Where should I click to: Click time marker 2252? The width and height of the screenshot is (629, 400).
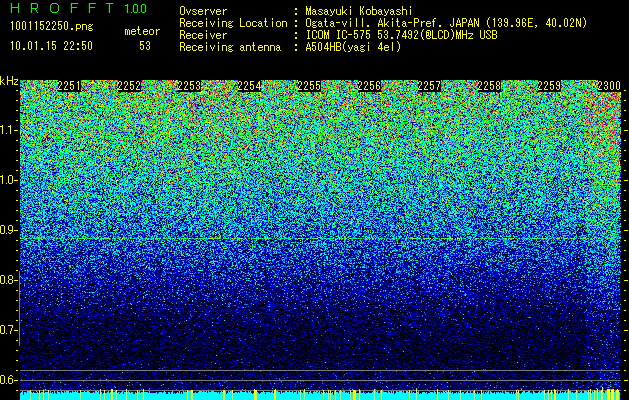pos(130,86)
